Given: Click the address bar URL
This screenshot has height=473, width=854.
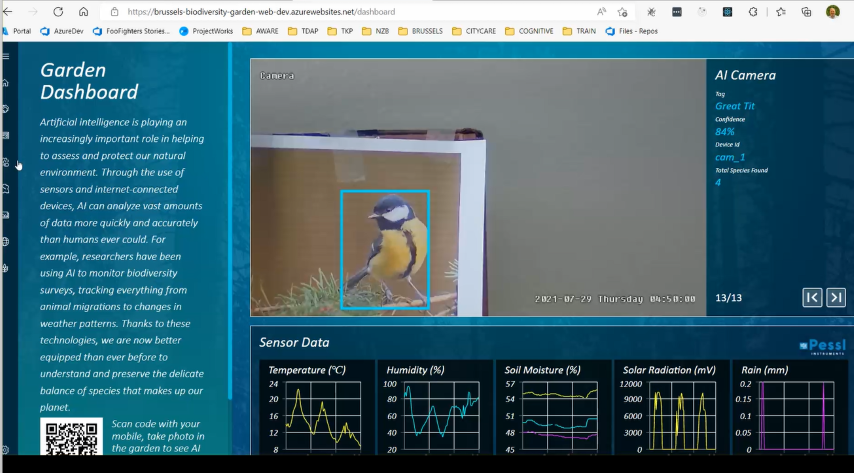Looking at the screenshot, I should pos(260,12).
